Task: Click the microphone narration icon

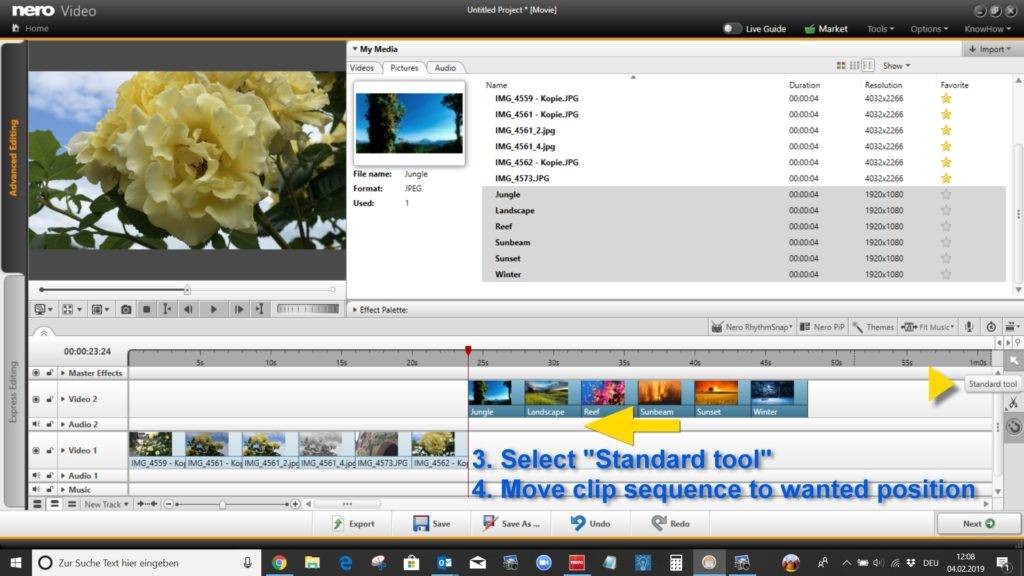Action: pyautogui.click(x=967, y=327)
